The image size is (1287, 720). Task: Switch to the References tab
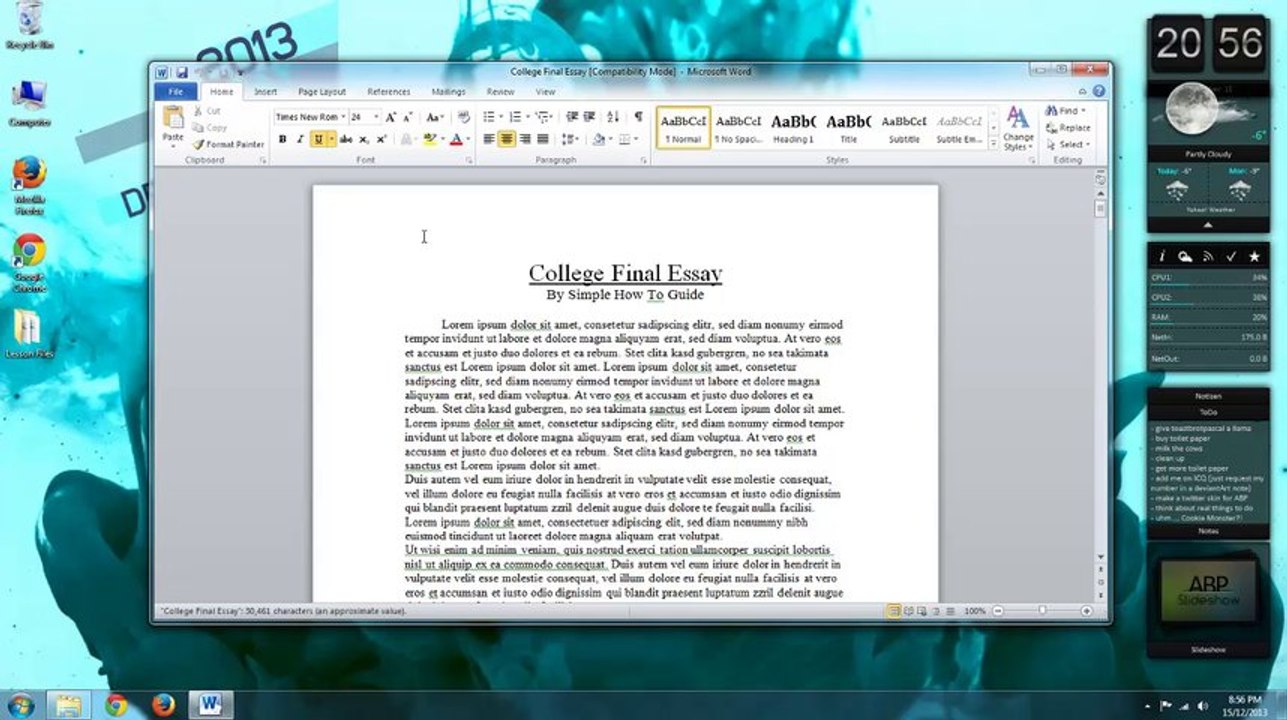(389, 92)
